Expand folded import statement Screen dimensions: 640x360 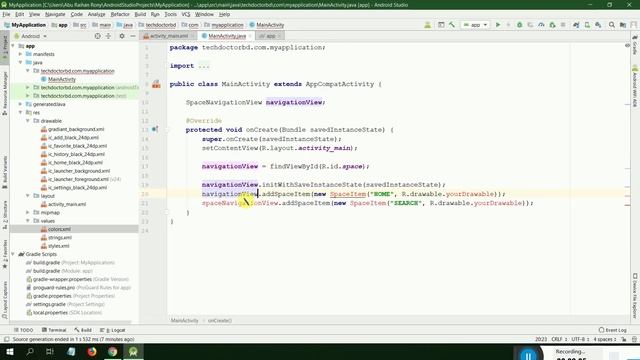click(x=204, y=66)
